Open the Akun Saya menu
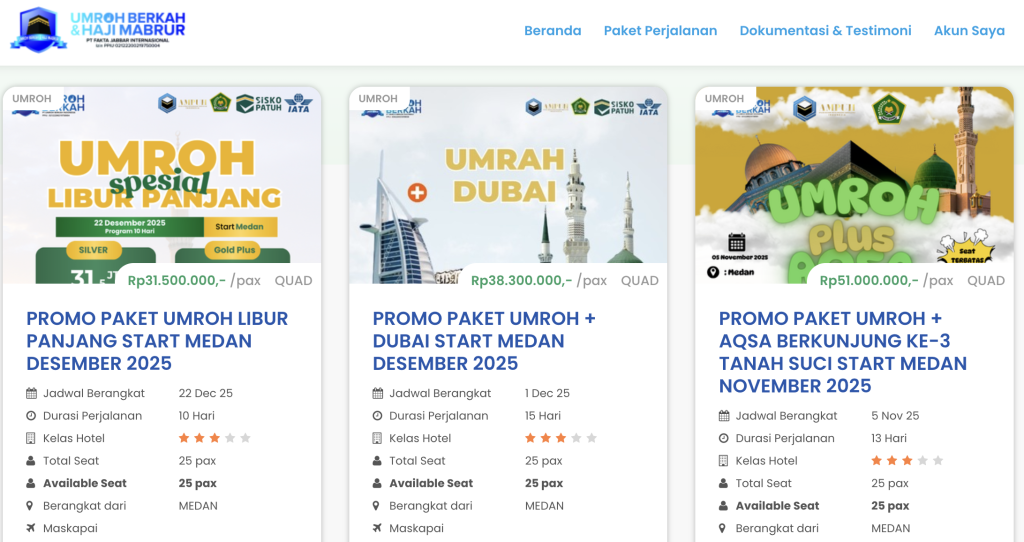This screenshot has height=542, width=1024. (969, 31)
